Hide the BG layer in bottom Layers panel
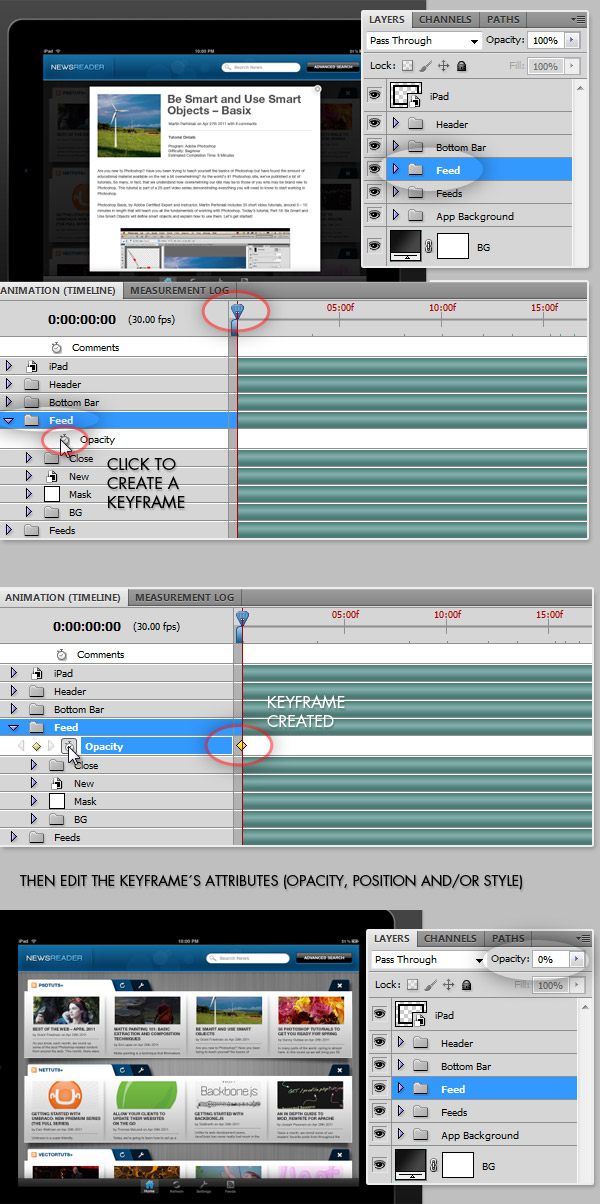This screenshot has height=1204, width=600. tap(379, 1163)
